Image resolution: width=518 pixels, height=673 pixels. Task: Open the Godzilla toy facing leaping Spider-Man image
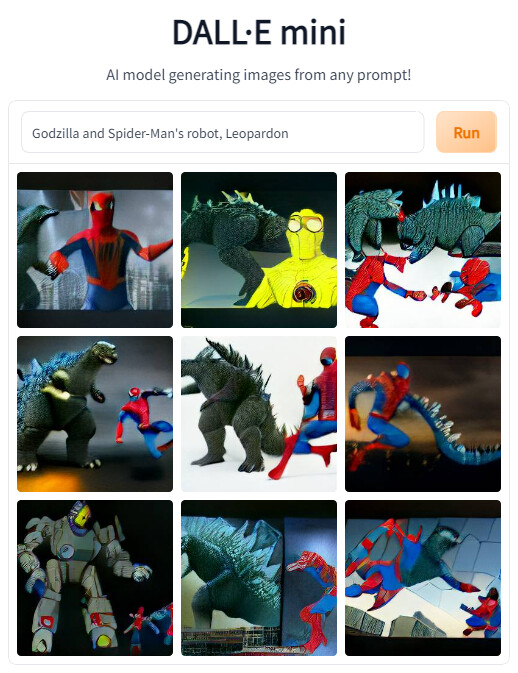(95, 414)
